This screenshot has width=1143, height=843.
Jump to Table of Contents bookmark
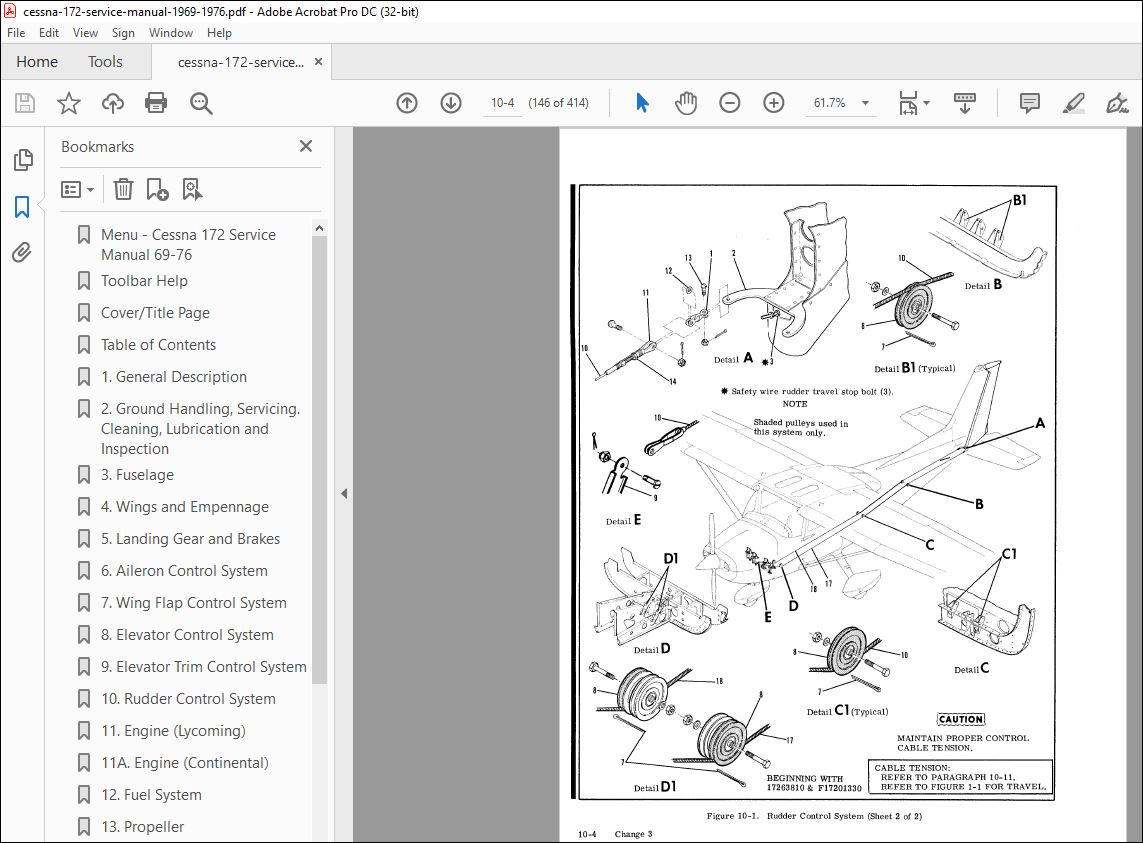[x=158, y=345]
